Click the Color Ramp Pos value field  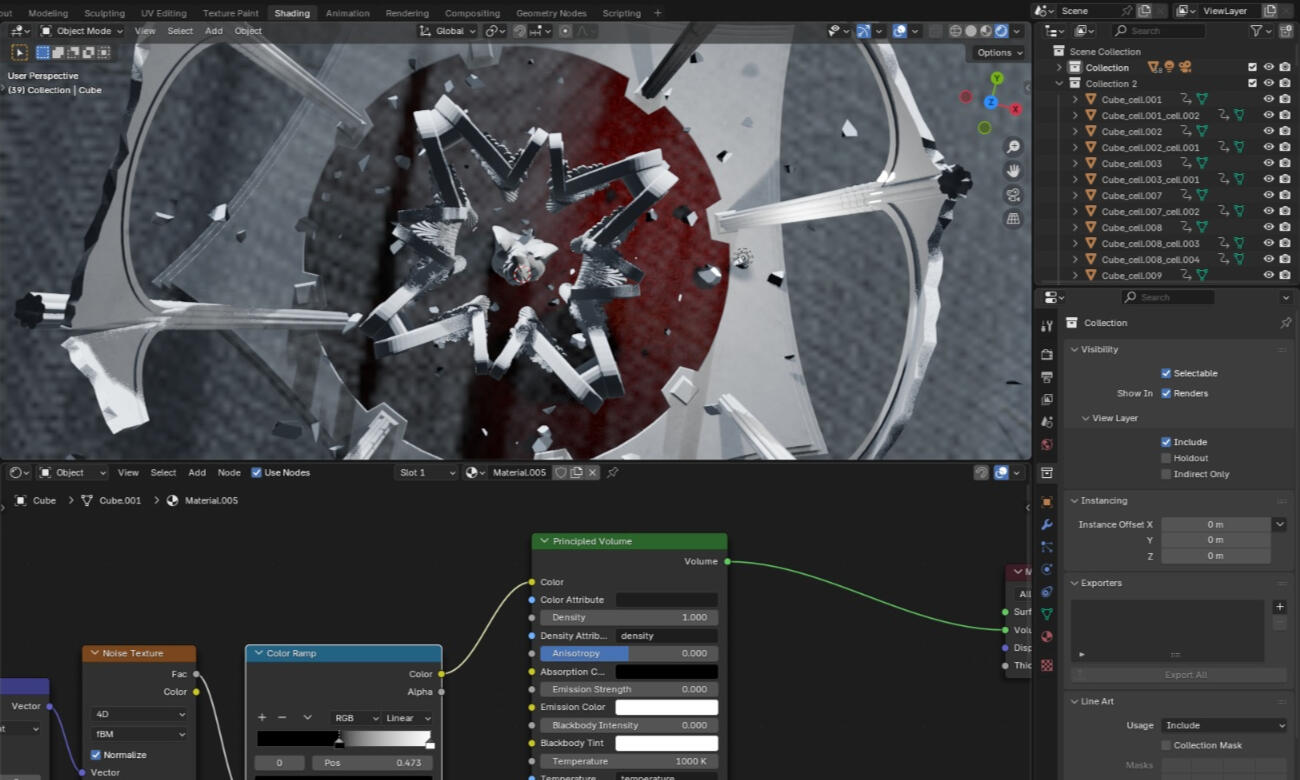tap(373, 763)
